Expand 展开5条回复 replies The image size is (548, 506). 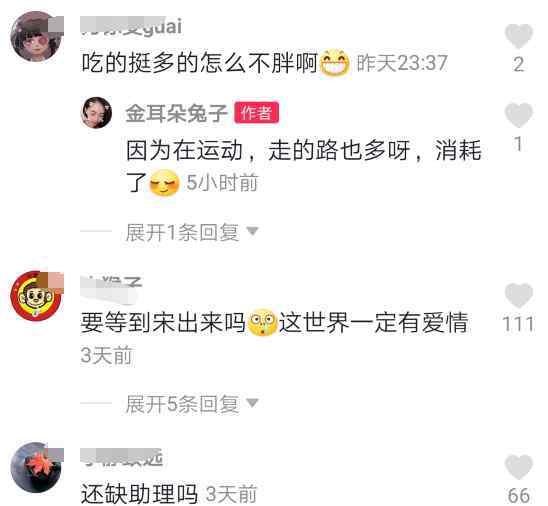point(182,404)
